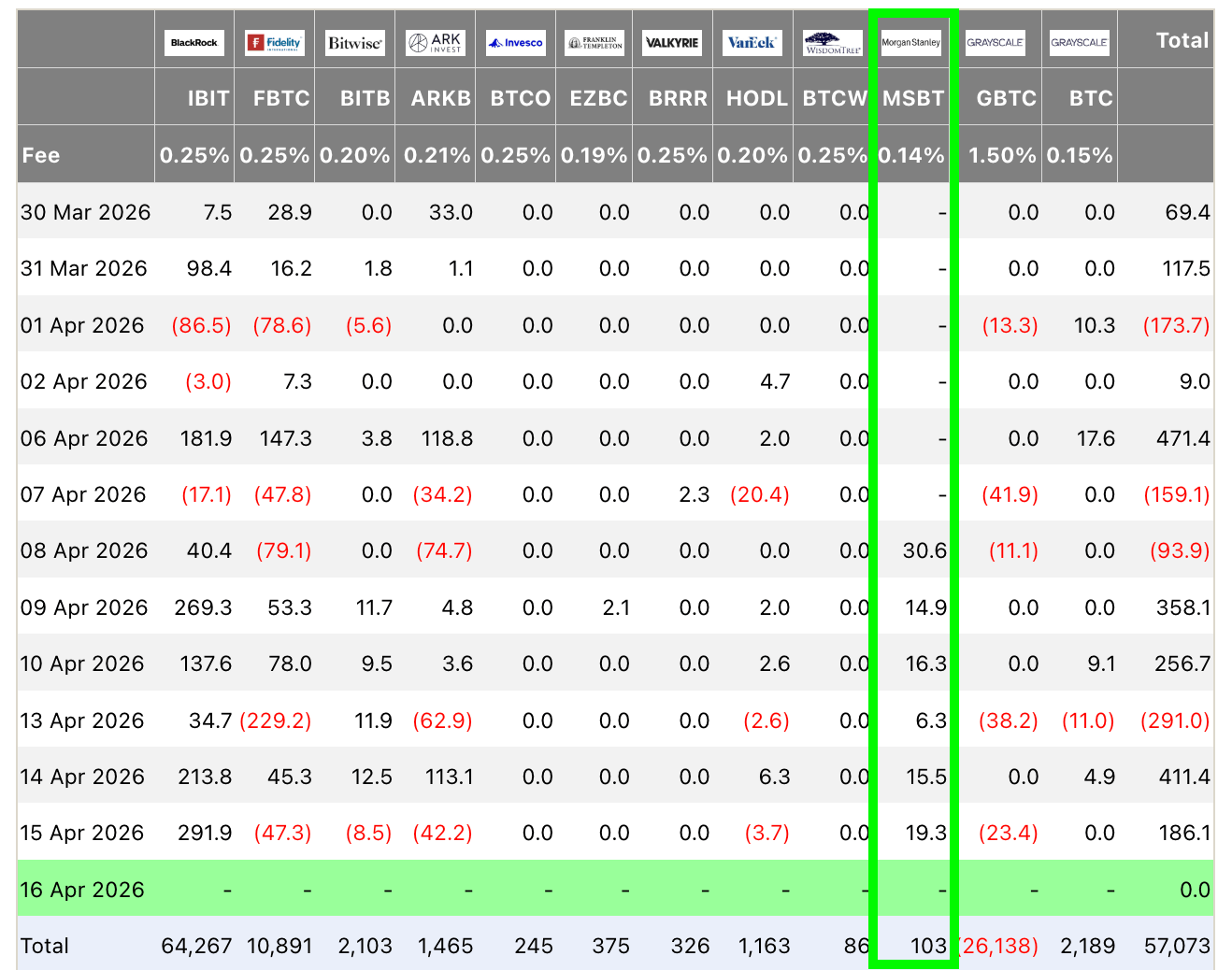Select the IBIT ticker column header

pos(208,98)
